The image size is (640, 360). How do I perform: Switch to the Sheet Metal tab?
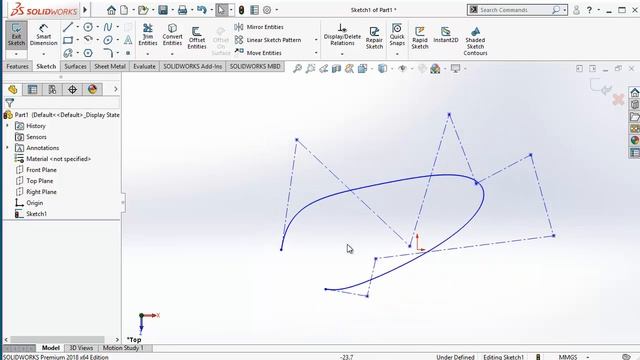tap(110, 66)
